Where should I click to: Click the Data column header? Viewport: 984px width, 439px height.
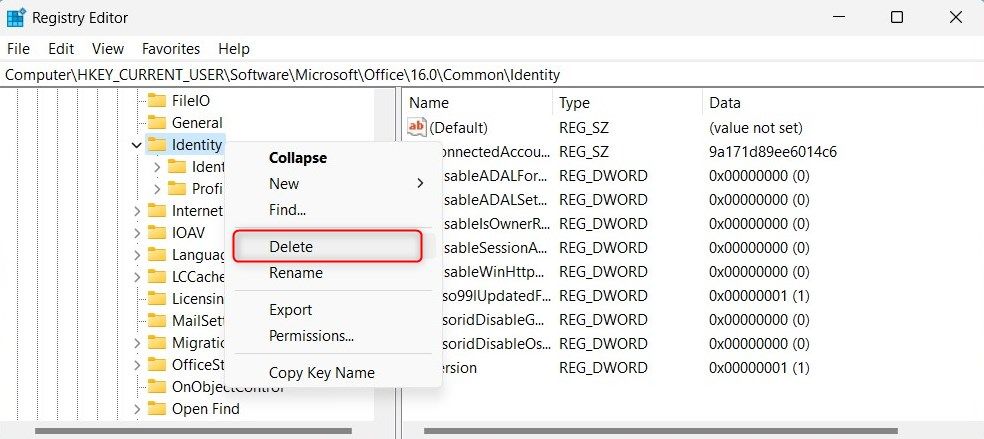click(725, 102)
